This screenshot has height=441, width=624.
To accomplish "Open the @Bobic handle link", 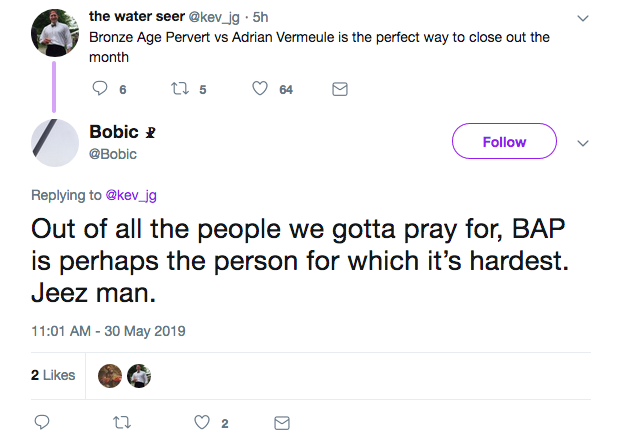I will (x=113, y=154).
